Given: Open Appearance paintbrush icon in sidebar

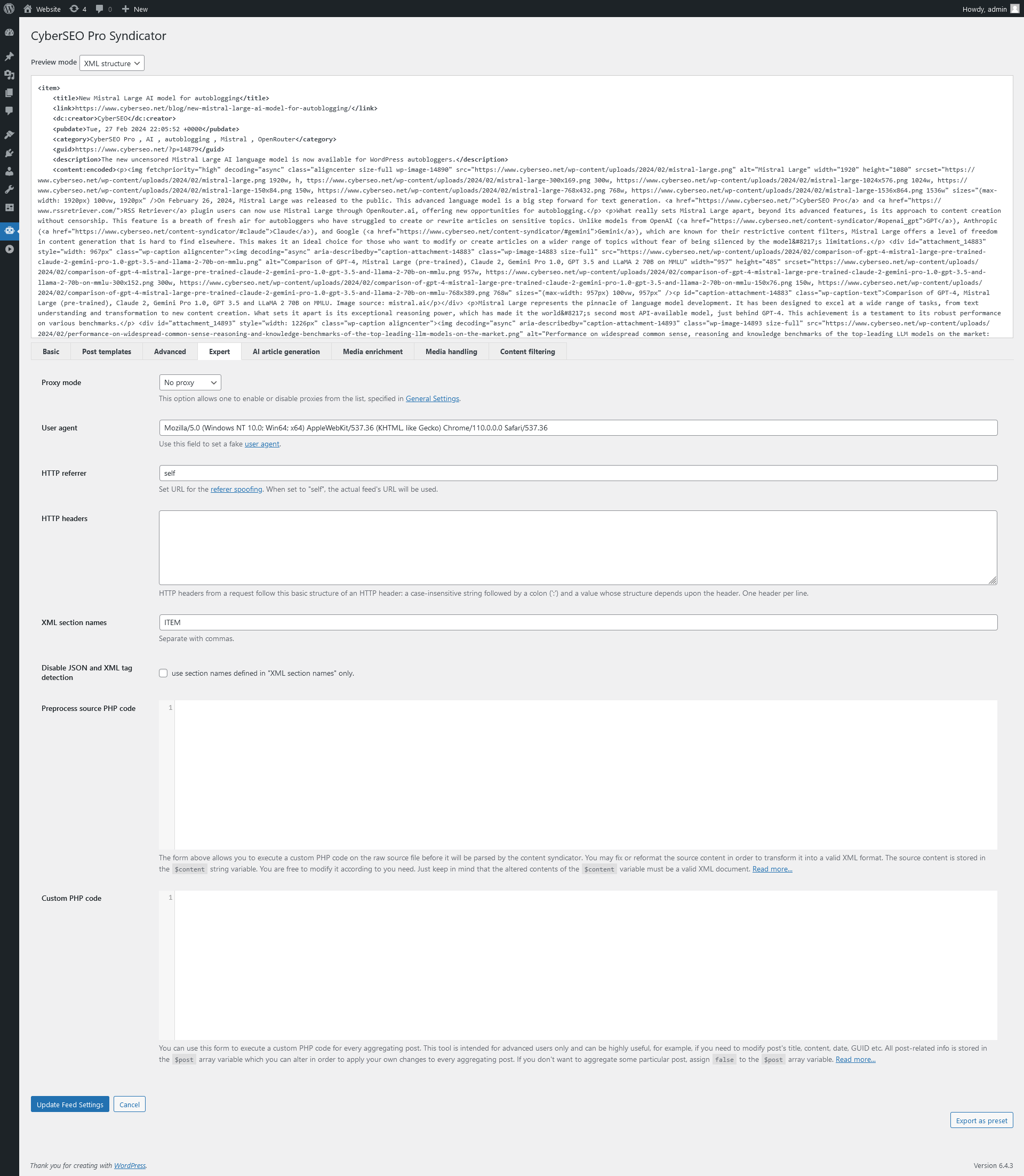Looking at the screenshot, I should click(x=9, y=135).
